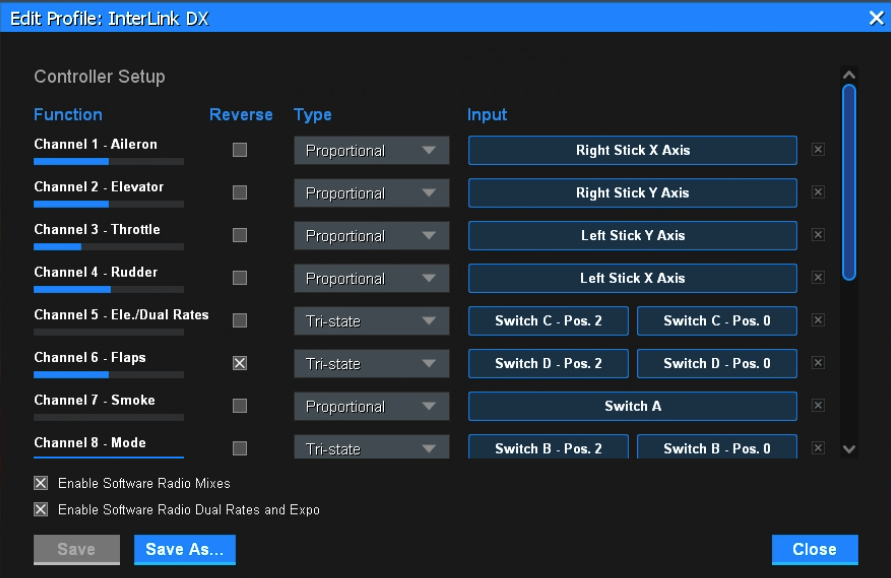Clear the Channel 2 Elevator input mapping
The image size is (891, 578).
pos(818,192)
